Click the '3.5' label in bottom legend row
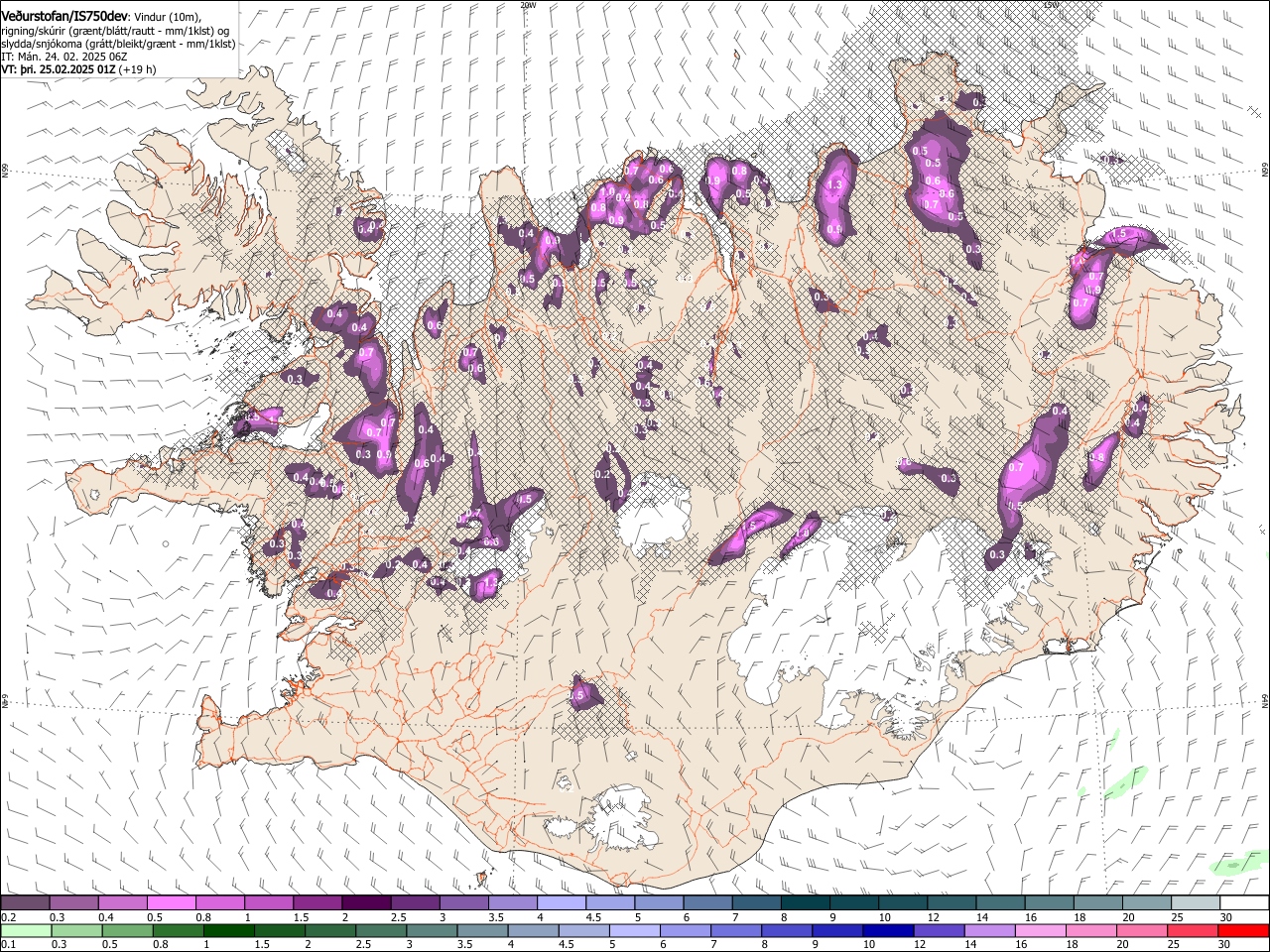Image resolution: width=1270 pixels, height=952 pixels. point(464,945)
